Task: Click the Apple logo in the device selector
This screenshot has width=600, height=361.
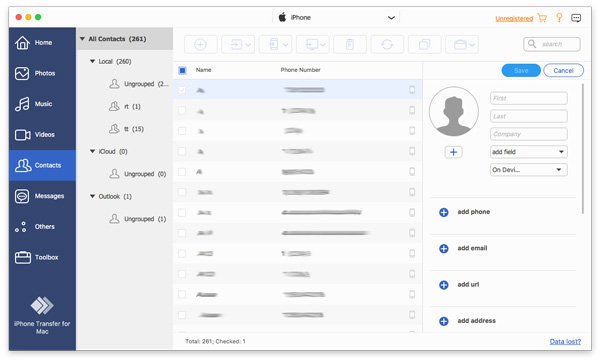Action: pos(282,17)
